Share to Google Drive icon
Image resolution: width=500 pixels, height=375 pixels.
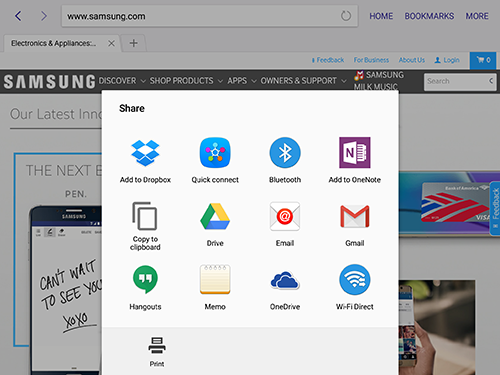tap(215, 216)
